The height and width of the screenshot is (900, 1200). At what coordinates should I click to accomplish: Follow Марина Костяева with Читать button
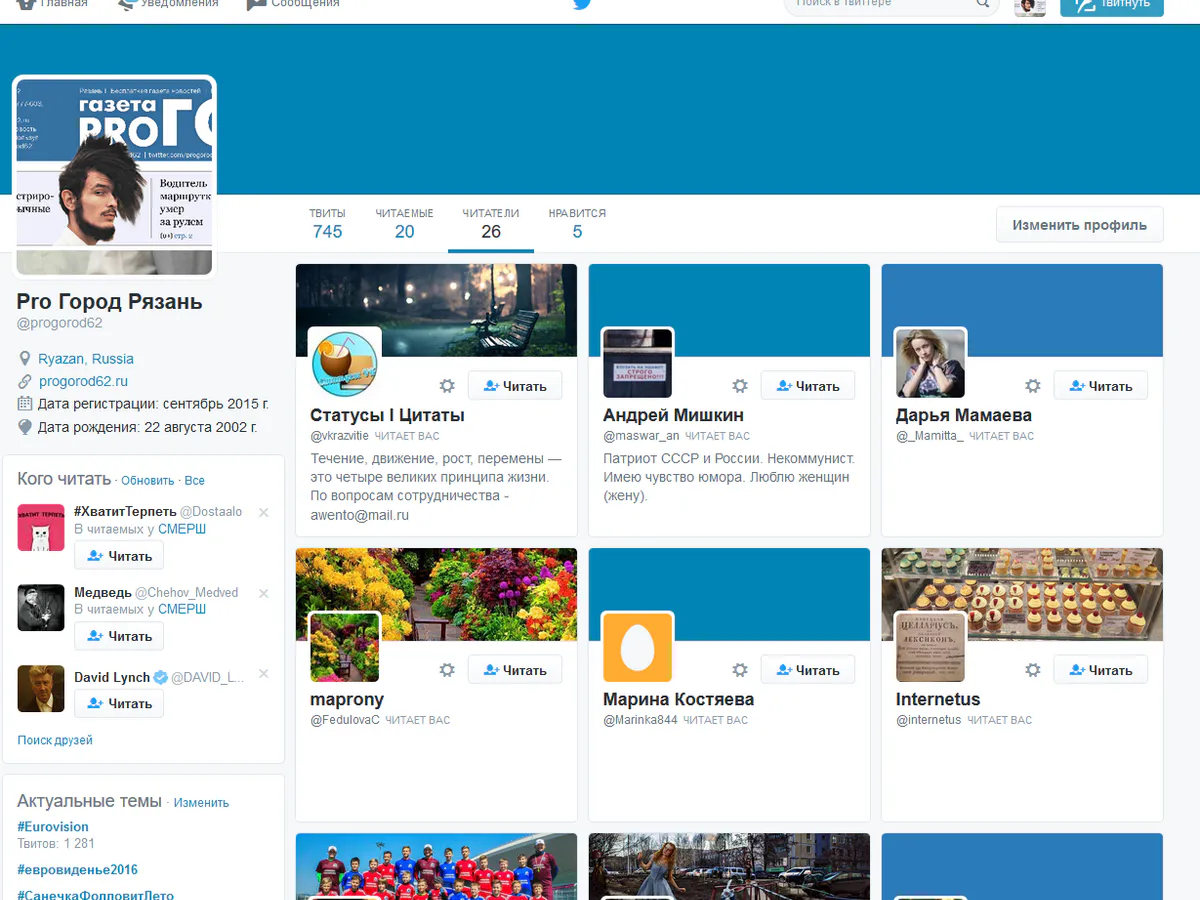pyautogui.click(x=808, y=670)
